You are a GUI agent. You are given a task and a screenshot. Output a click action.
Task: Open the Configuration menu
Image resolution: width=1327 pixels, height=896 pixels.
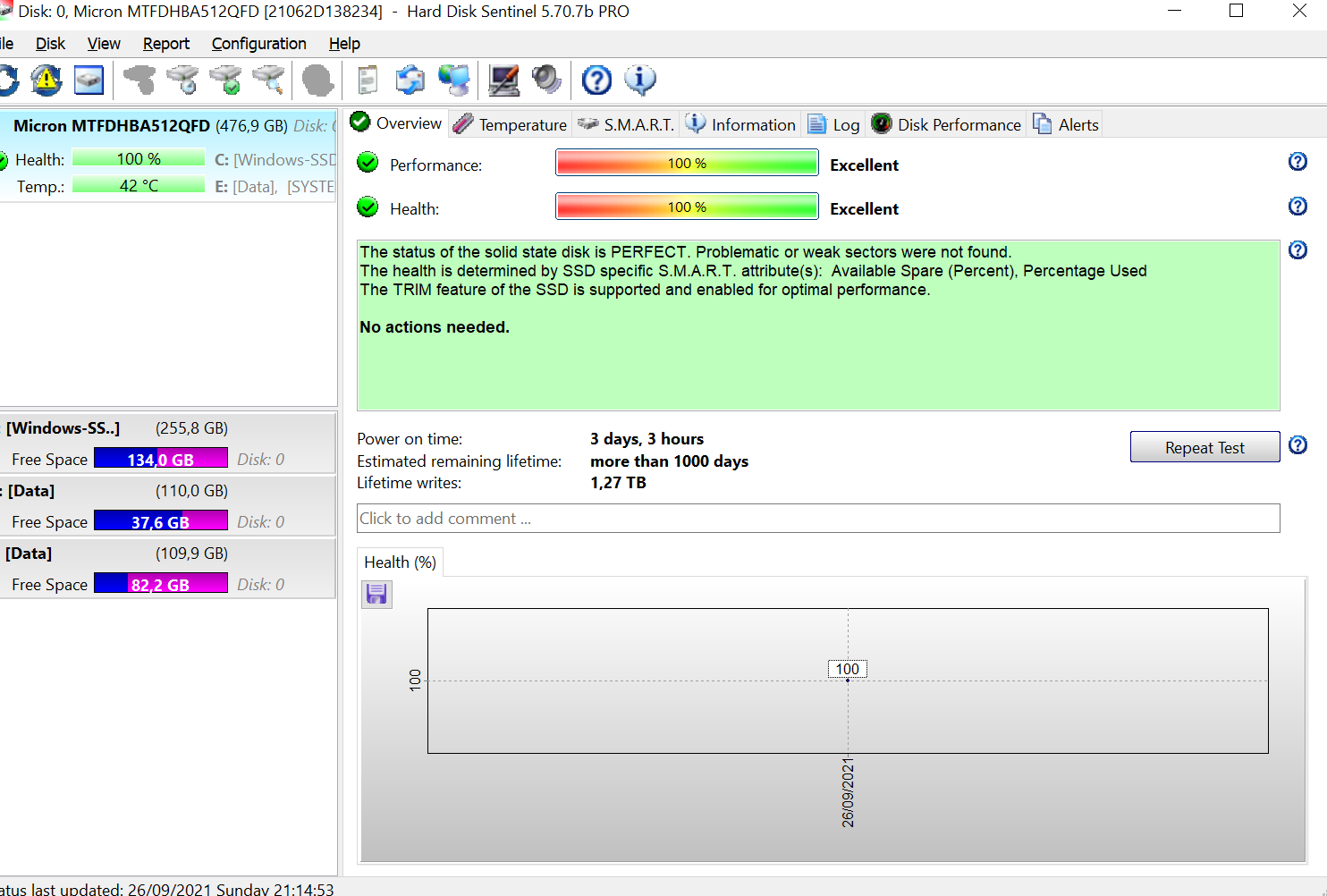point(259,44)
